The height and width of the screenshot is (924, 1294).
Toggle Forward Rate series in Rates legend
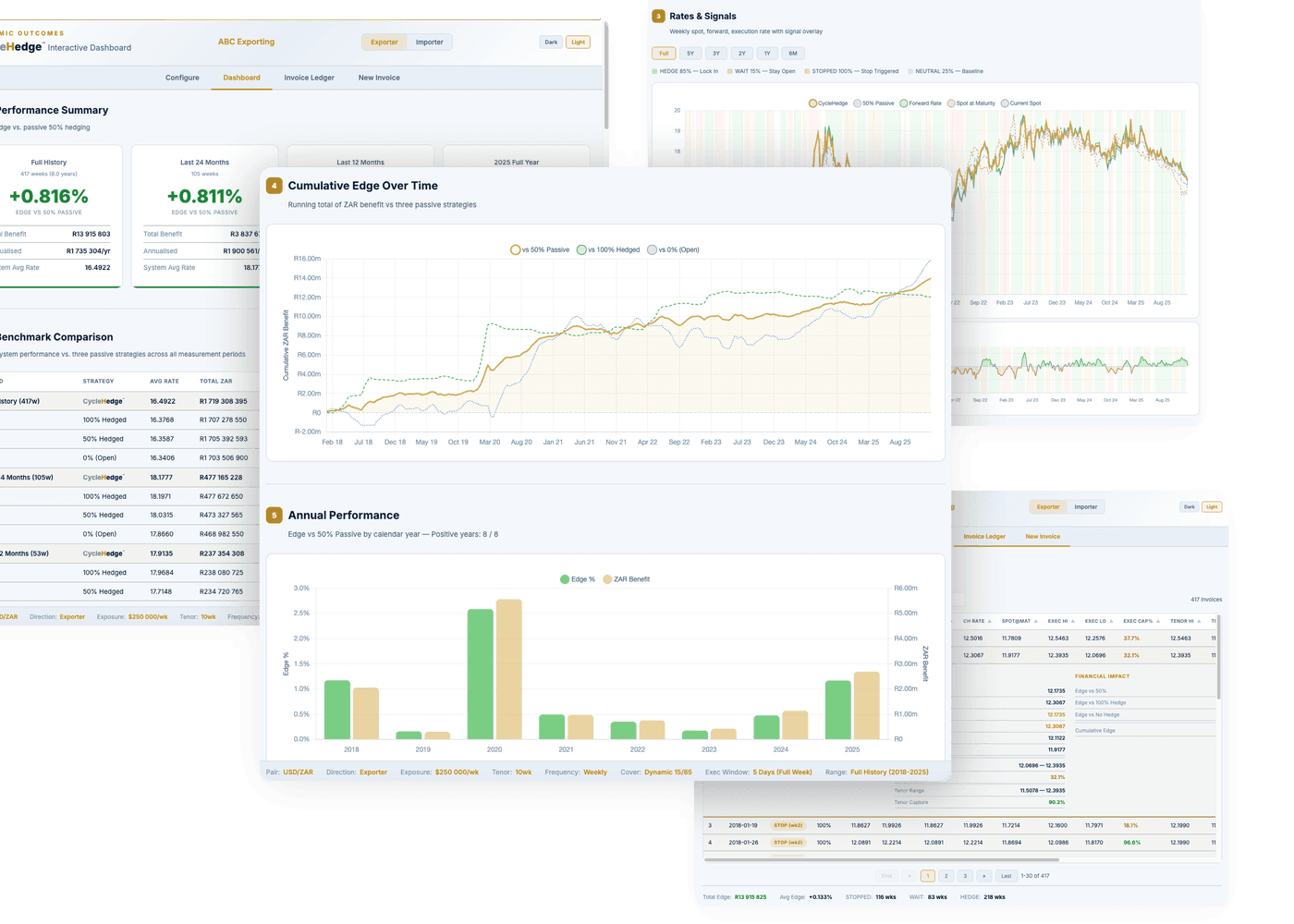(x=921, y=103)
